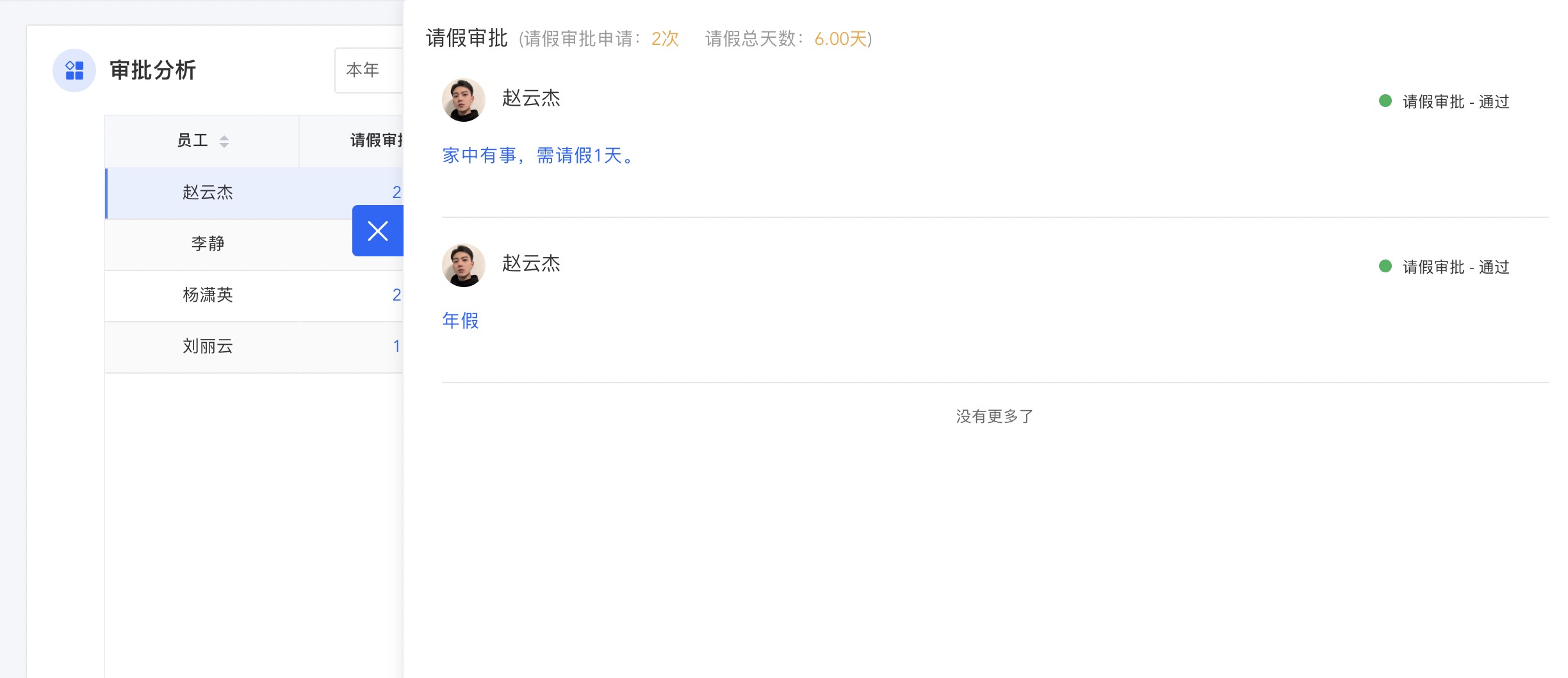Open the 年假 leave request

point(461,320)
